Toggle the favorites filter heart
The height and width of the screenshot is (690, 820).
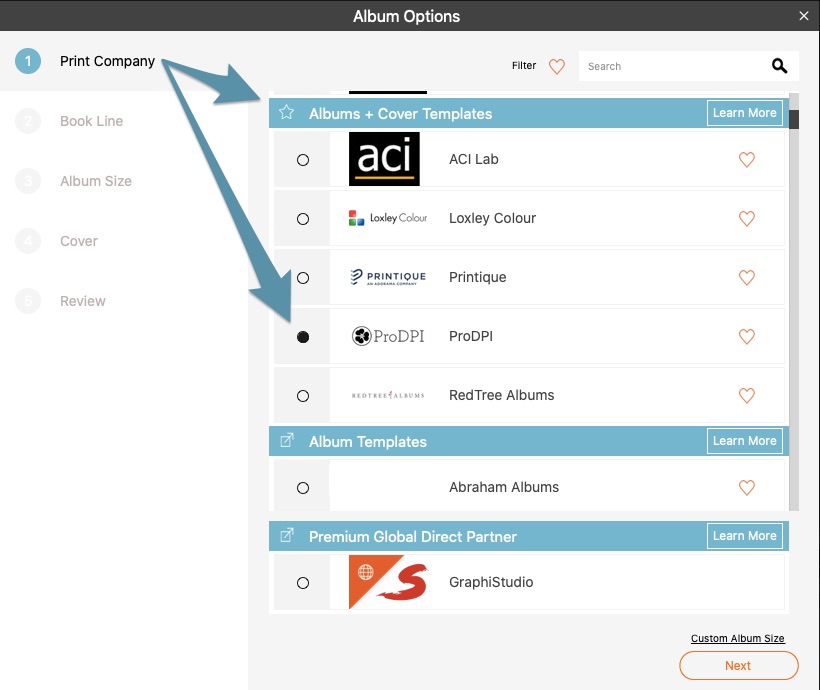pyautogui.click(x=556, y=66)
